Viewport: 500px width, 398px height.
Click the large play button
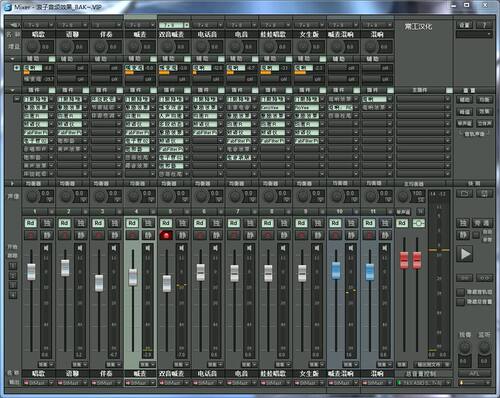tap(466, 254)
